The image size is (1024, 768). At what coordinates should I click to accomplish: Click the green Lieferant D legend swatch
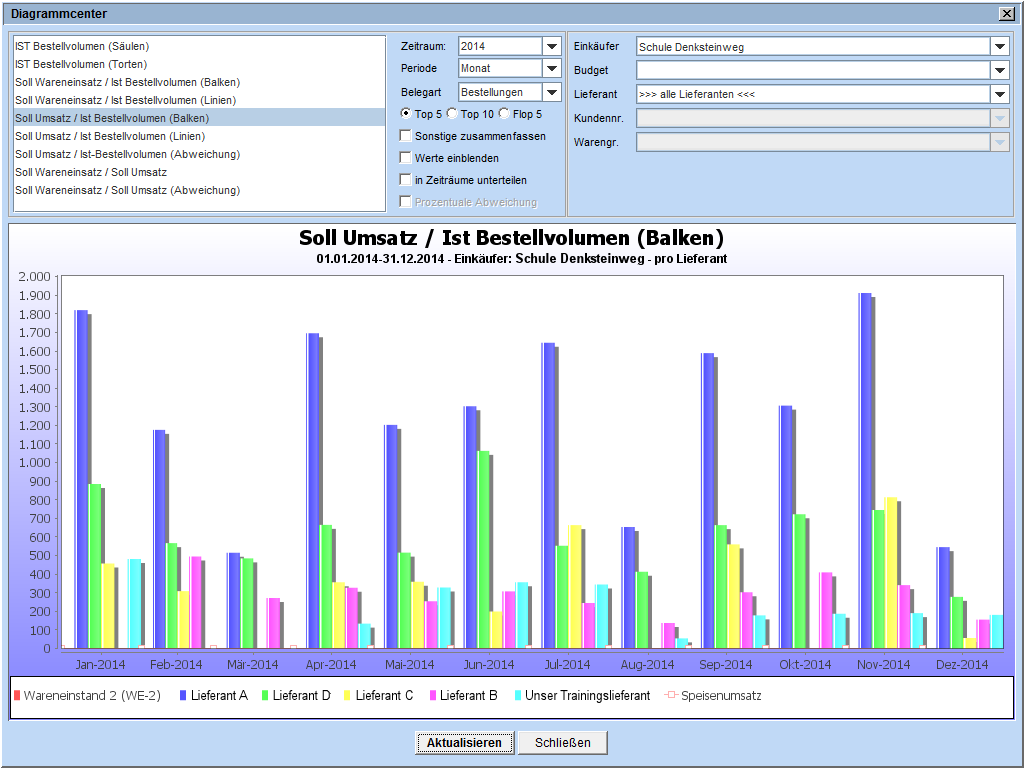pyautogui.click(x=265, y=695)
